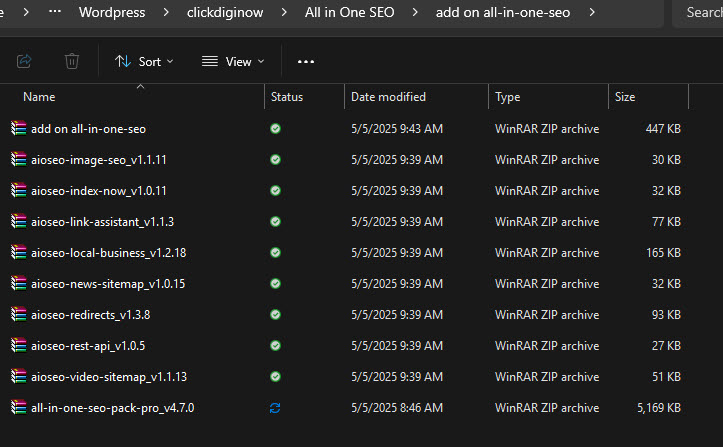Click the WinRAR icon of aioseo-rest-api_v1.0.5

point(19,345)
